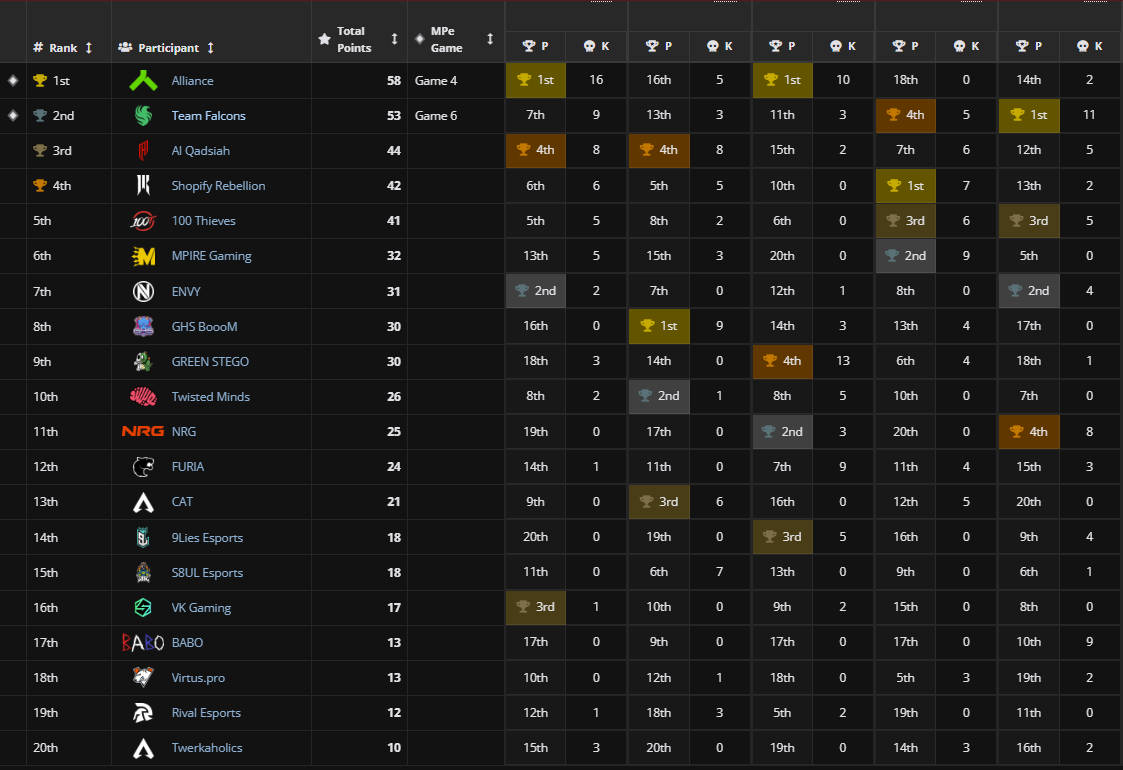Click the GHS BoooM logo icon
Image resolution: width=1123 pixels, height=770 pixels.
(x=143, y=326)
